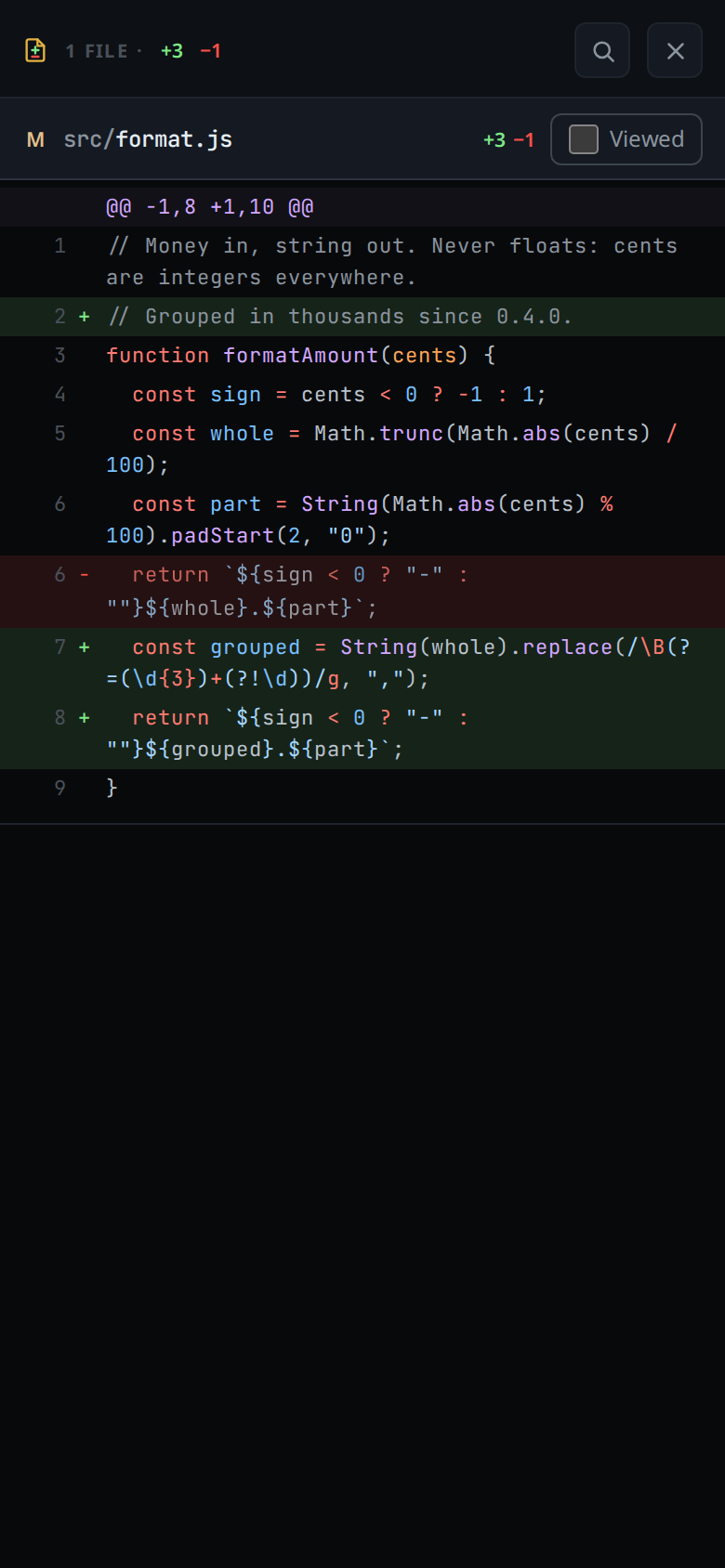Select line 'function formatAmount(cents) {'
Screen dimensions: 725x1568
point(362,356)
